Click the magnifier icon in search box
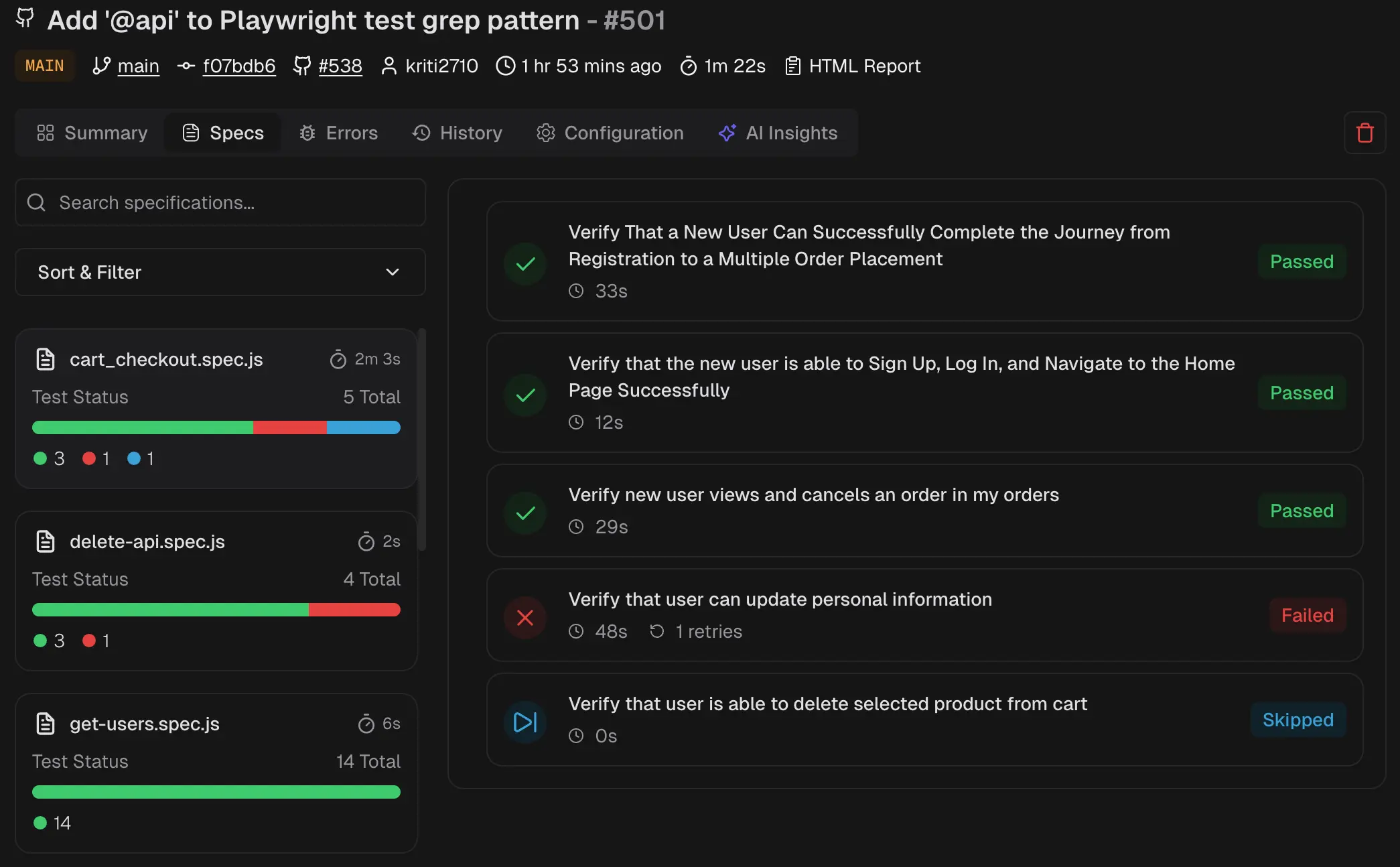Screen dimensions: 1400x867 click(x=36, y=202)
